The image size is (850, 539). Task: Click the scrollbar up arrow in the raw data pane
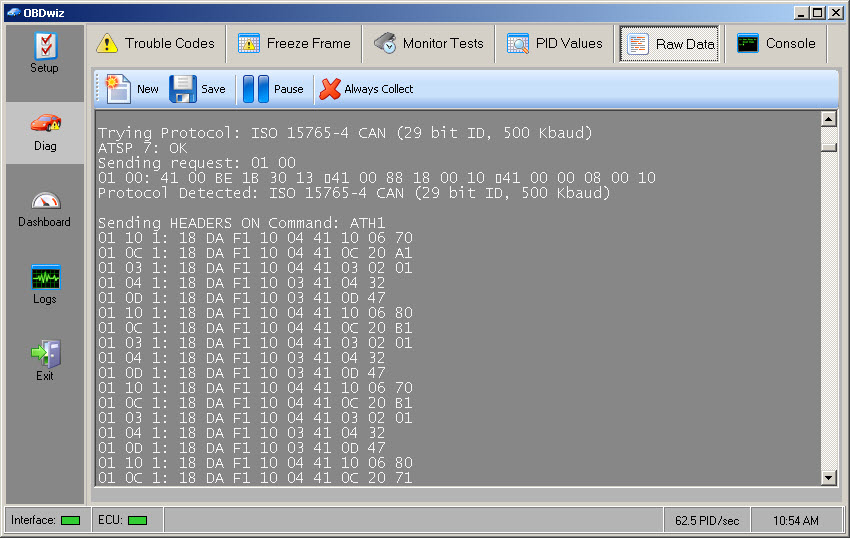pyautogui.click(x=828, y=119)
